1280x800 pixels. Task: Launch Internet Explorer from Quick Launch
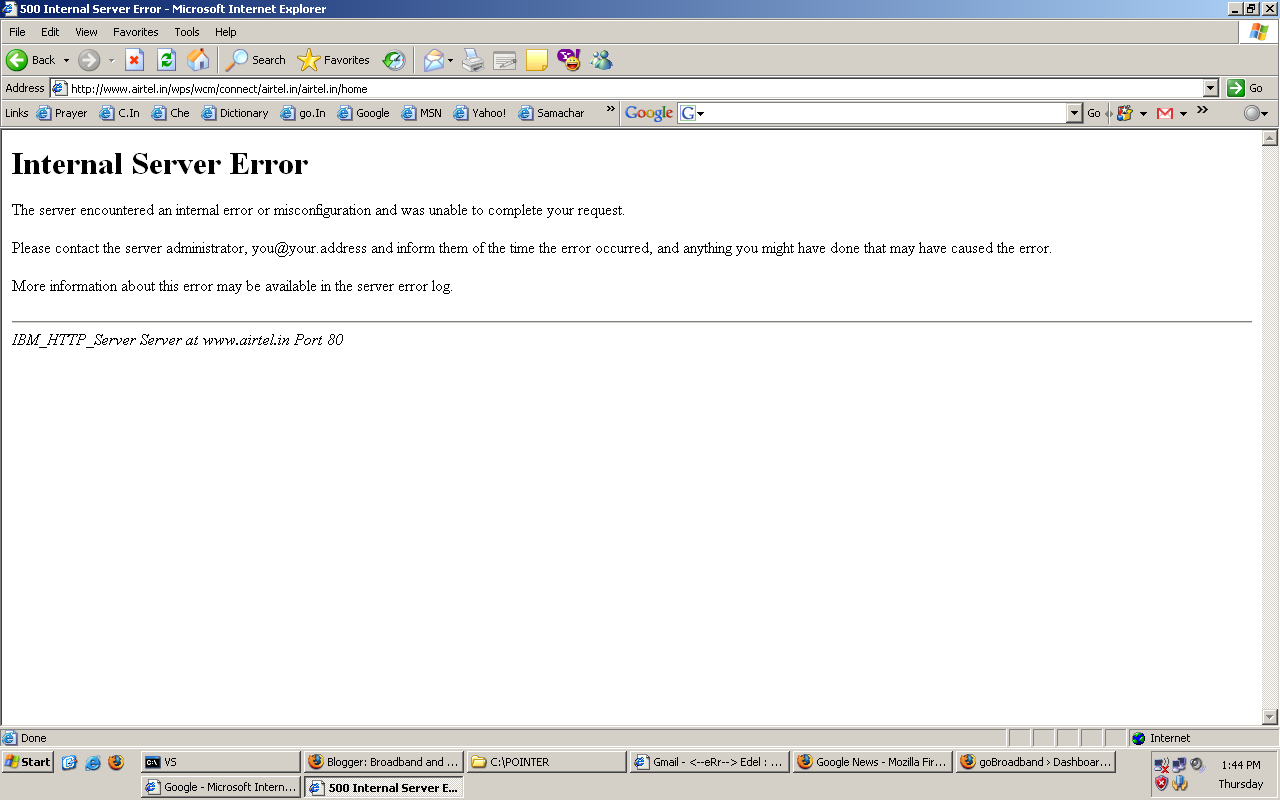click(x=93, y=762)
